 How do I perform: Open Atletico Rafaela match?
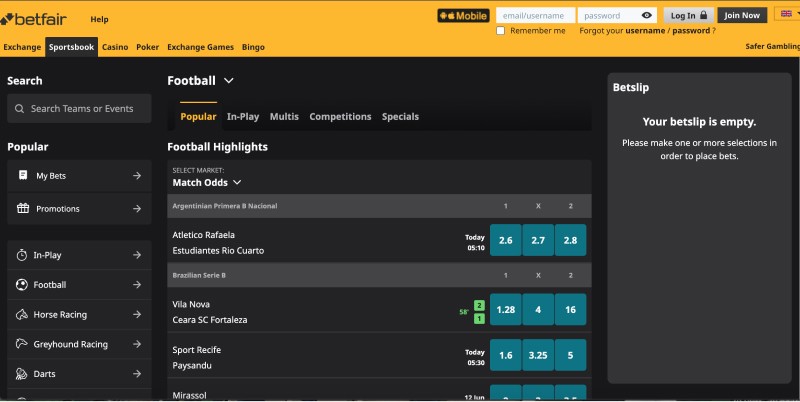pyautogui.click(x=218, y=242)
